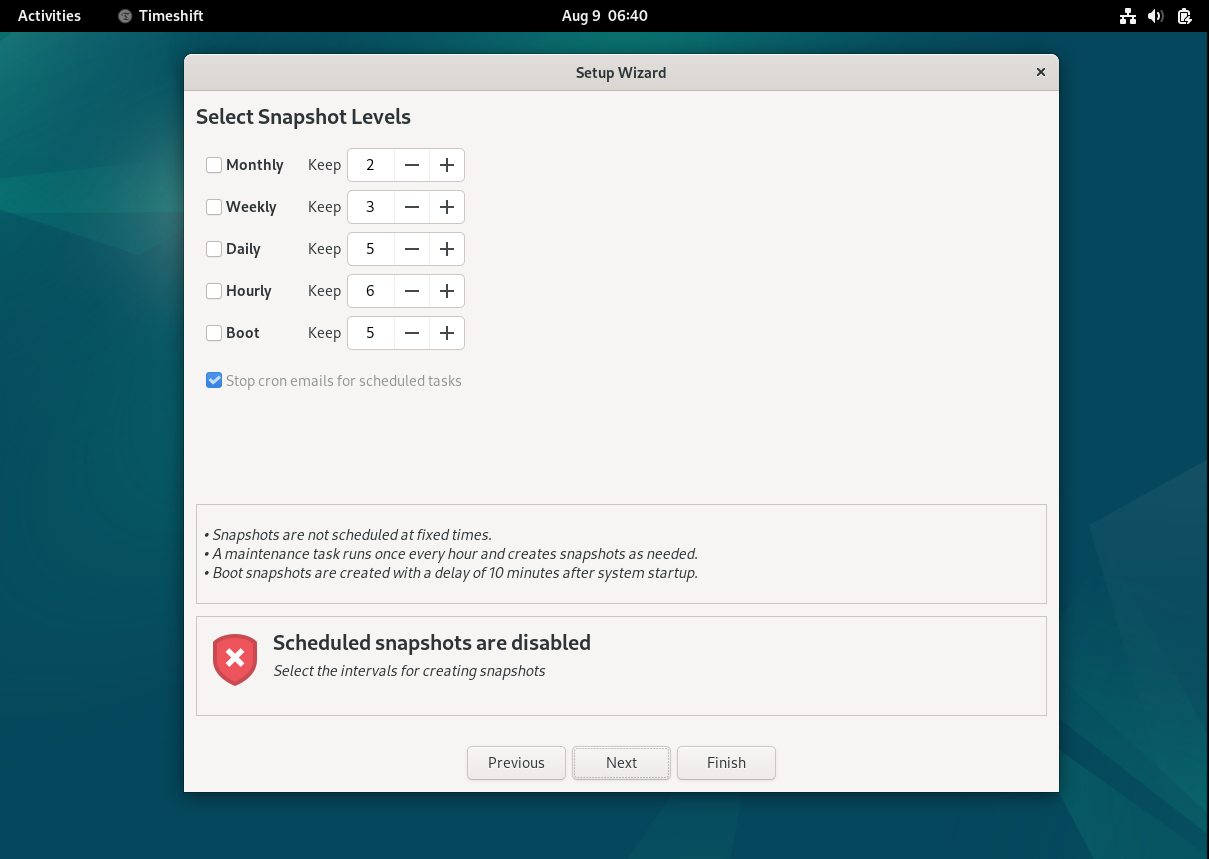
Task: Click the Finish button
Action: (726, 763)
